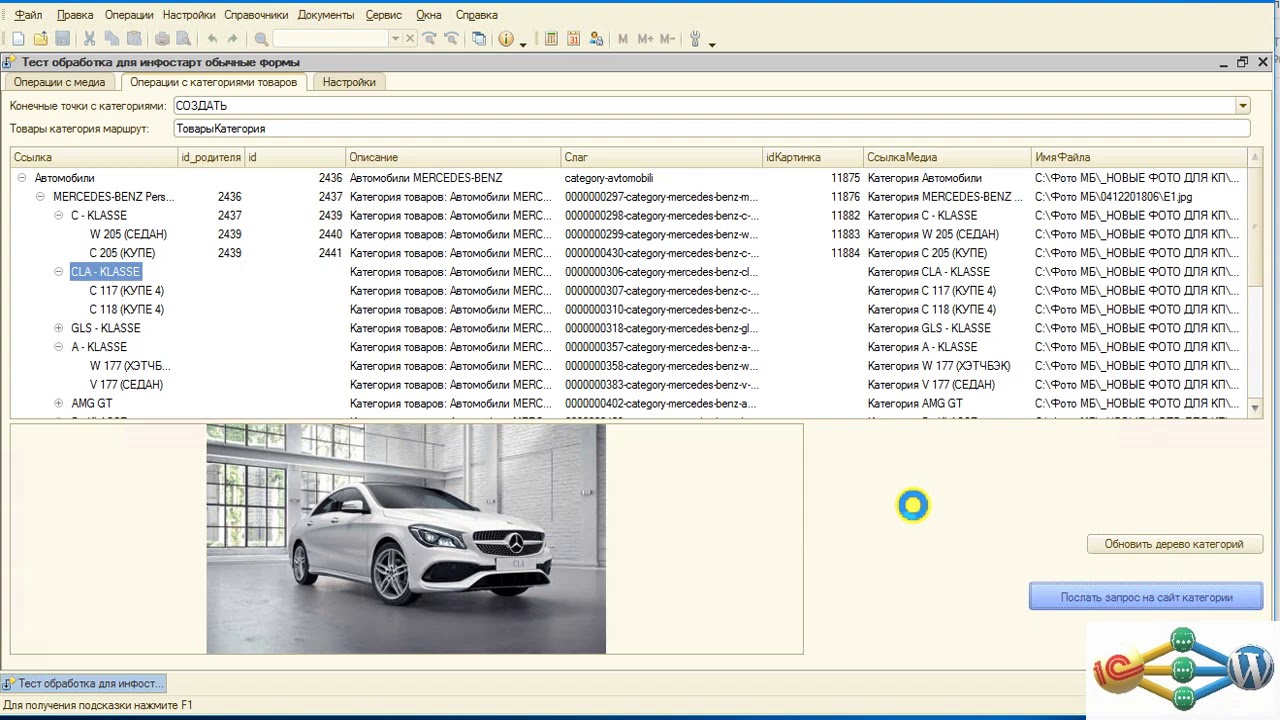Image resolution: width=1280 pixels, height=720 pixels.
Task: Click the ИмяФайла column header
Action: coord(1140,157)
